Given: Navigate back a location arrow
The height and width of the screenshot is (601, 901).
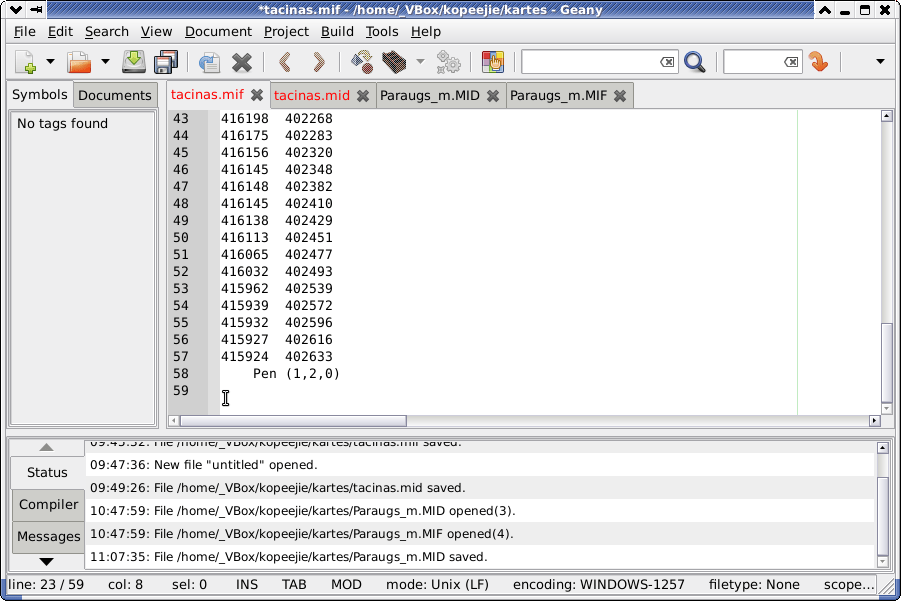Looking at the screenshot, I should click(x=285, y=61).
